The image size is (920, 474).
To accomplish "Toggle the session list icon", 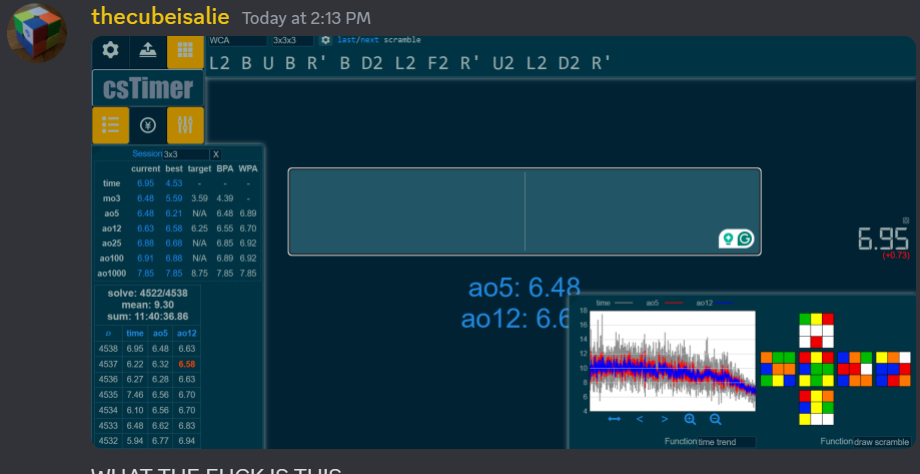I will pos(110,125).
